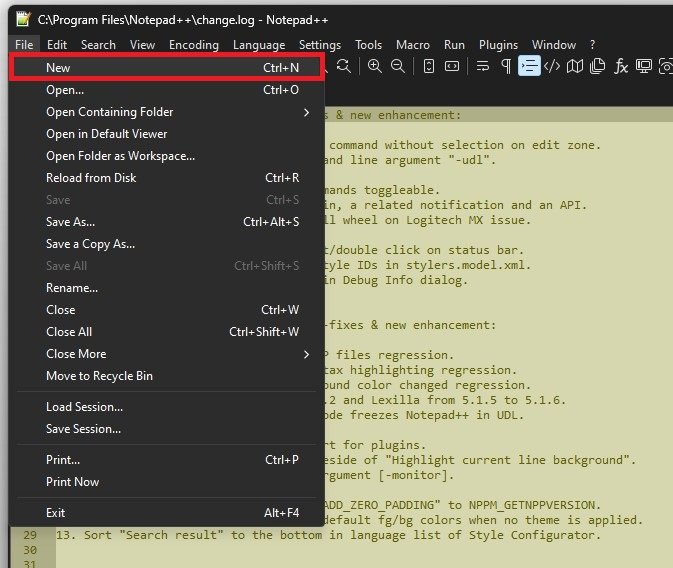
Task: Click the Synchronize Horizontal Scrolling icon
Action: pos(452,66)
